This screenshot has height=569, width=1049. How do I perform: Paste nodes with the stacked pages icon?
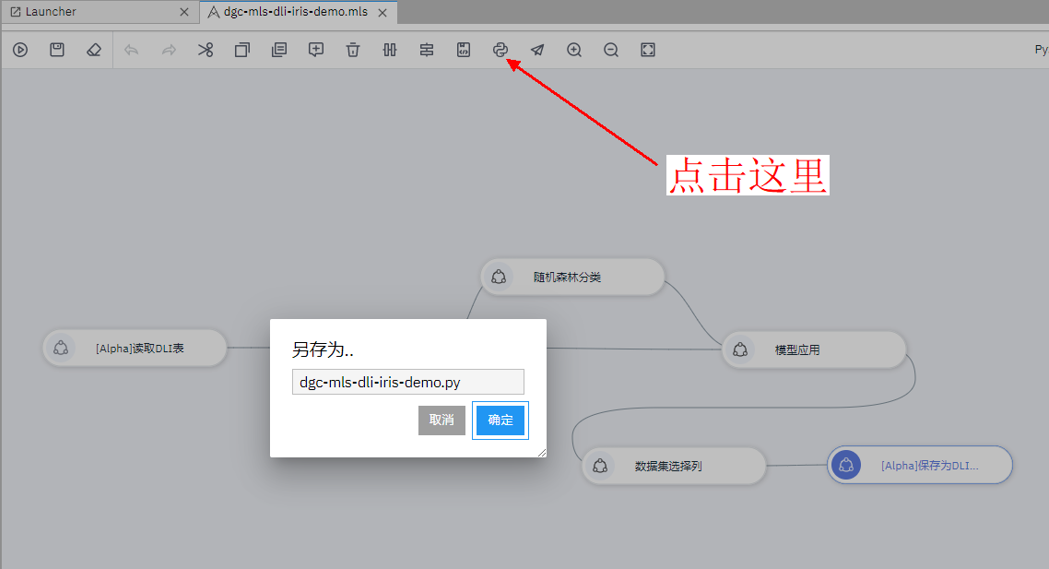coord(279,49)
